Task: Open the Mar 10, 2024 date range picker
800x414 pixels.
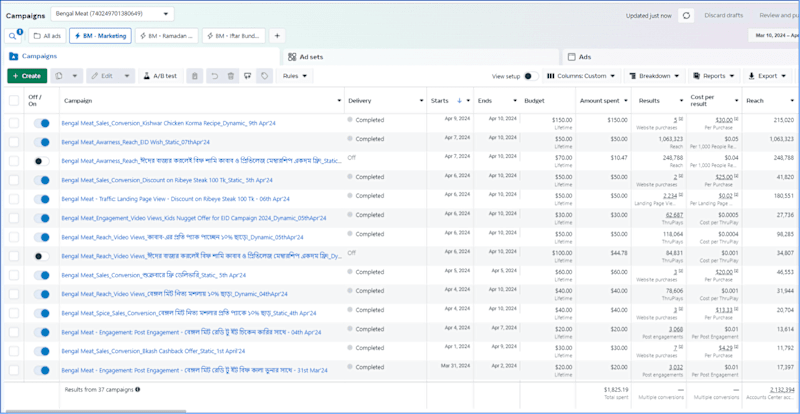Action: (774, 36)
